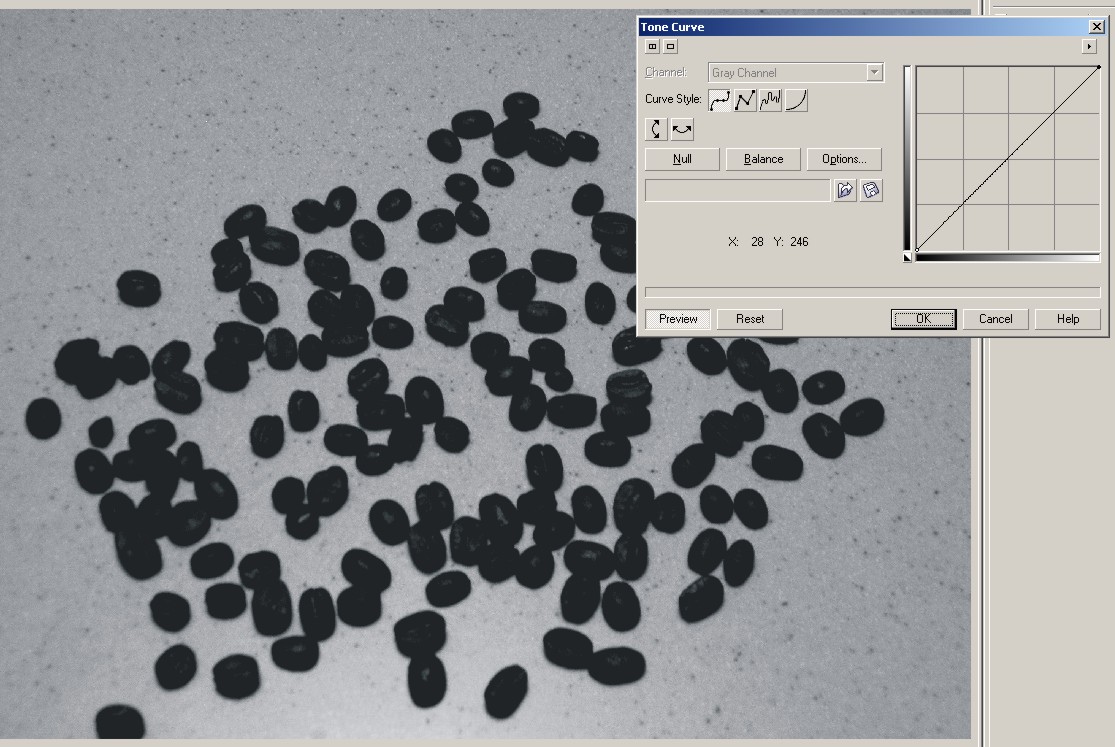Confirm the tone curve with OK
The height and width of the screenshot is (747, 1115).
pyautogui.click(x=924, y=319)
